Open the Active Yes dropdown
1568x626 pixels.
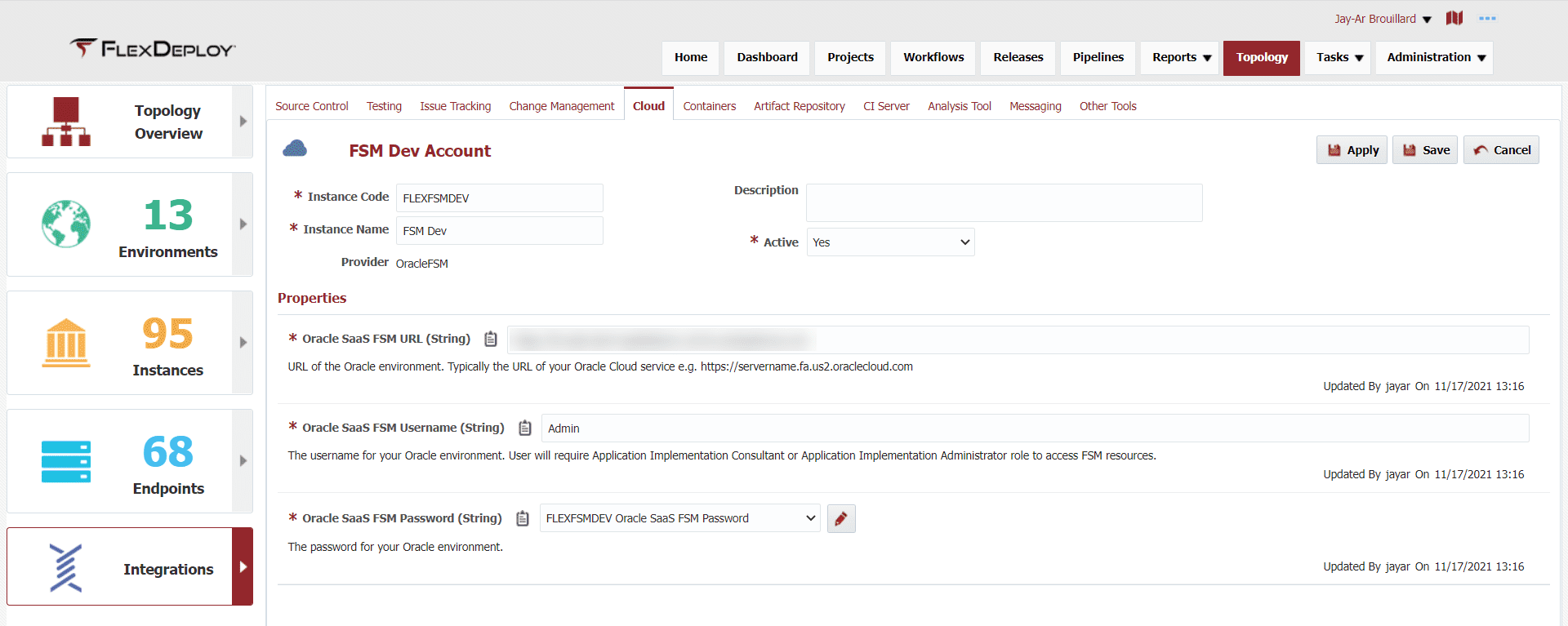[x=891, y=242]
